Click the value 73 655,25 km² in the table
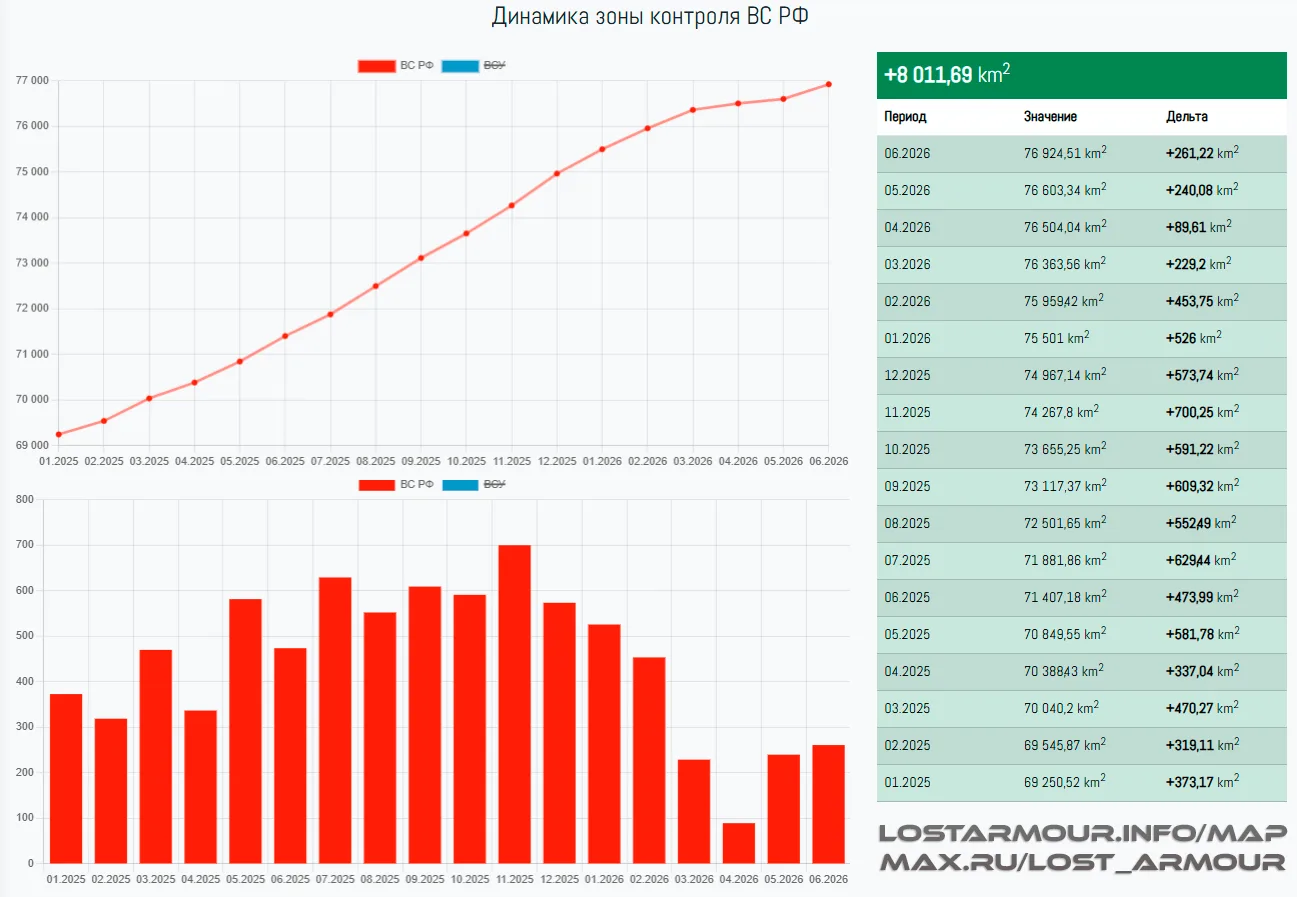 click(x=1065, y=449)
